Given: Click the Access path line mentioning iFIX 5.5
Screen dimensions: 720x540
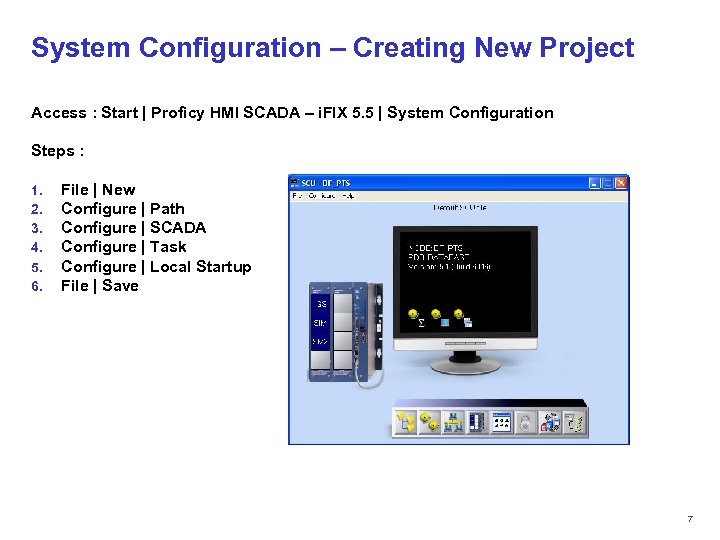Looking at the screenshot, I should coord(292,113).
